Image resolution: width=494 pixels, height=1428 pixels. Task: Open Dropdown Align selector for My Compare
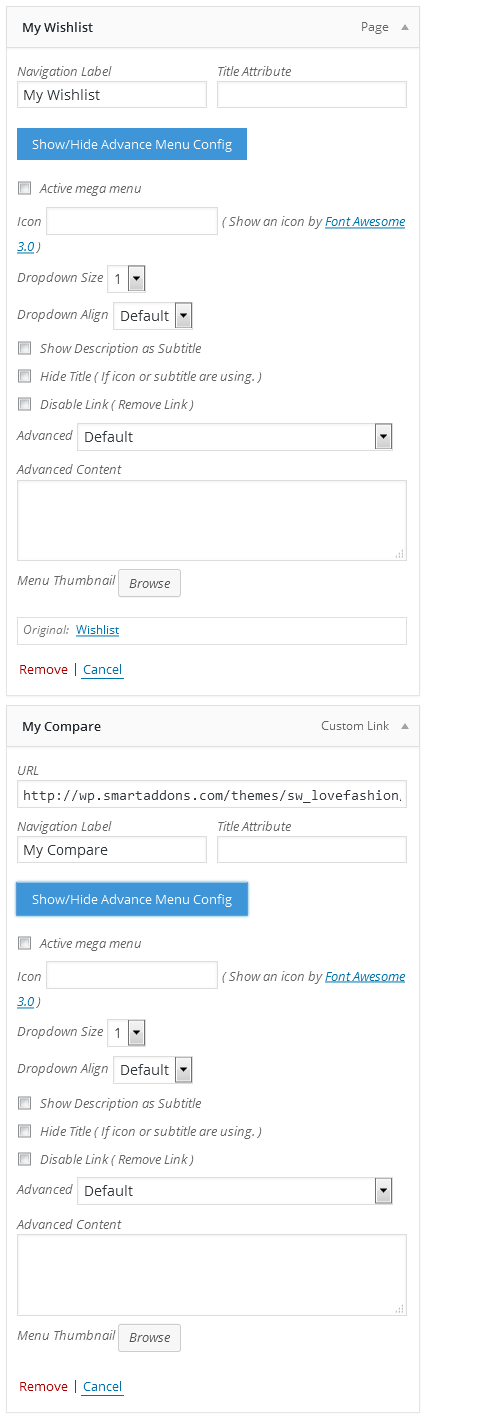(153, 1070)
